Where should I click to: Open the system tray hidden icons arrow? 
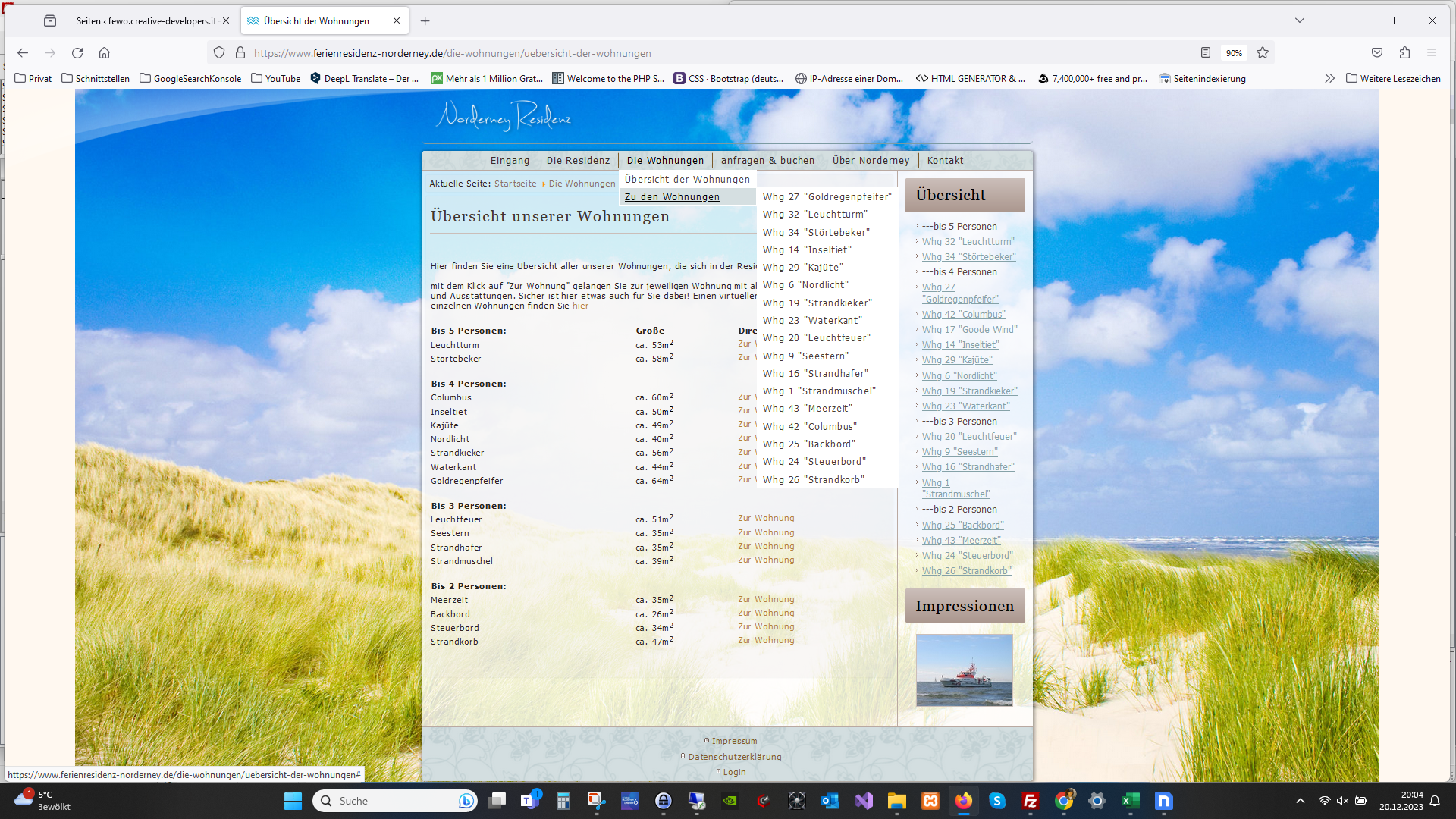pos(1300,801)
